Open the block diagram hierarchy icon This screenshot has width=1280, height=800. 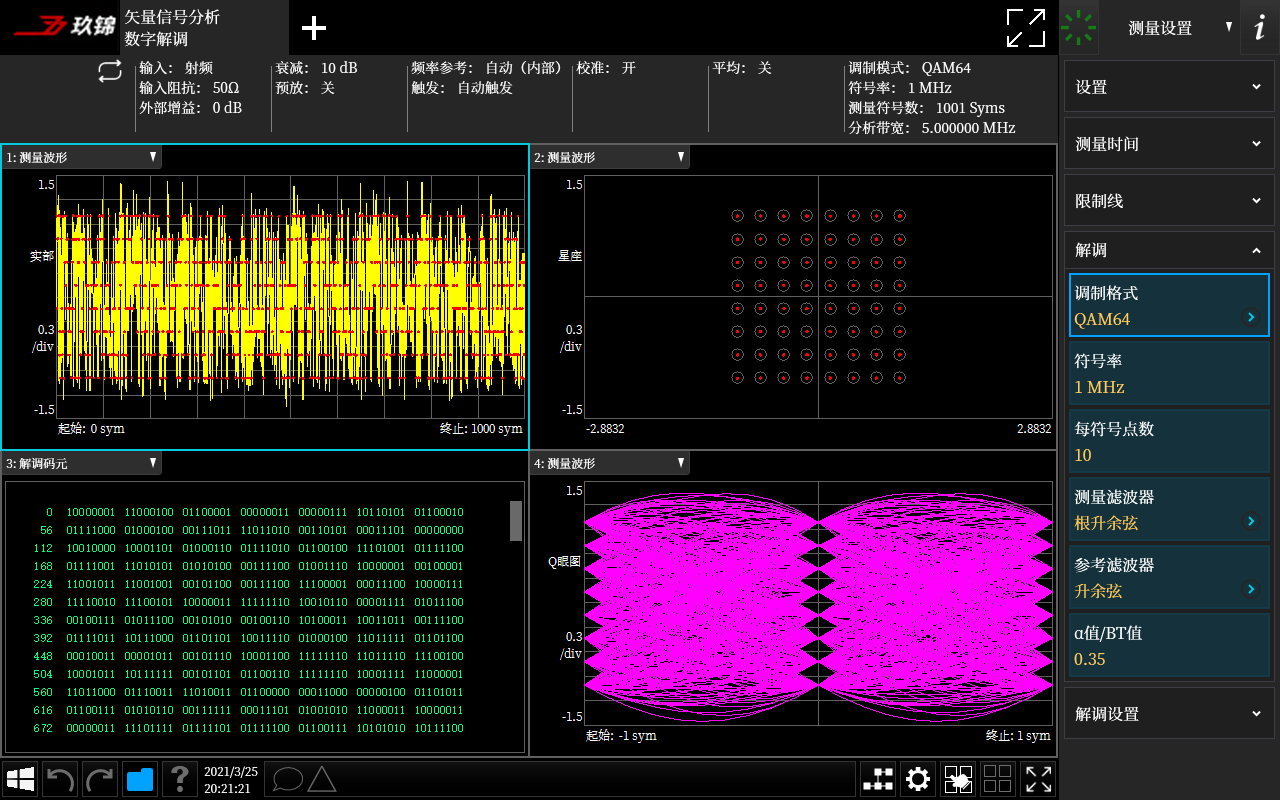(x=878, y=779)
